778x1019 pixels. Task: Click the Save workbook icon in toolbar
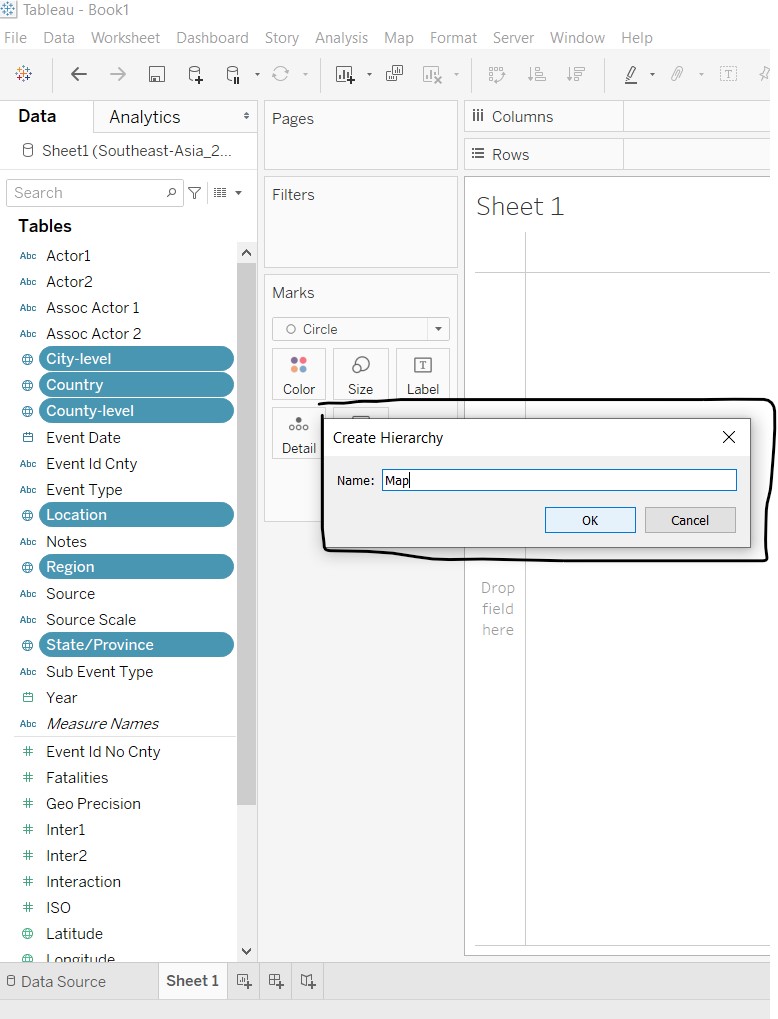click(x=156, y=74)
